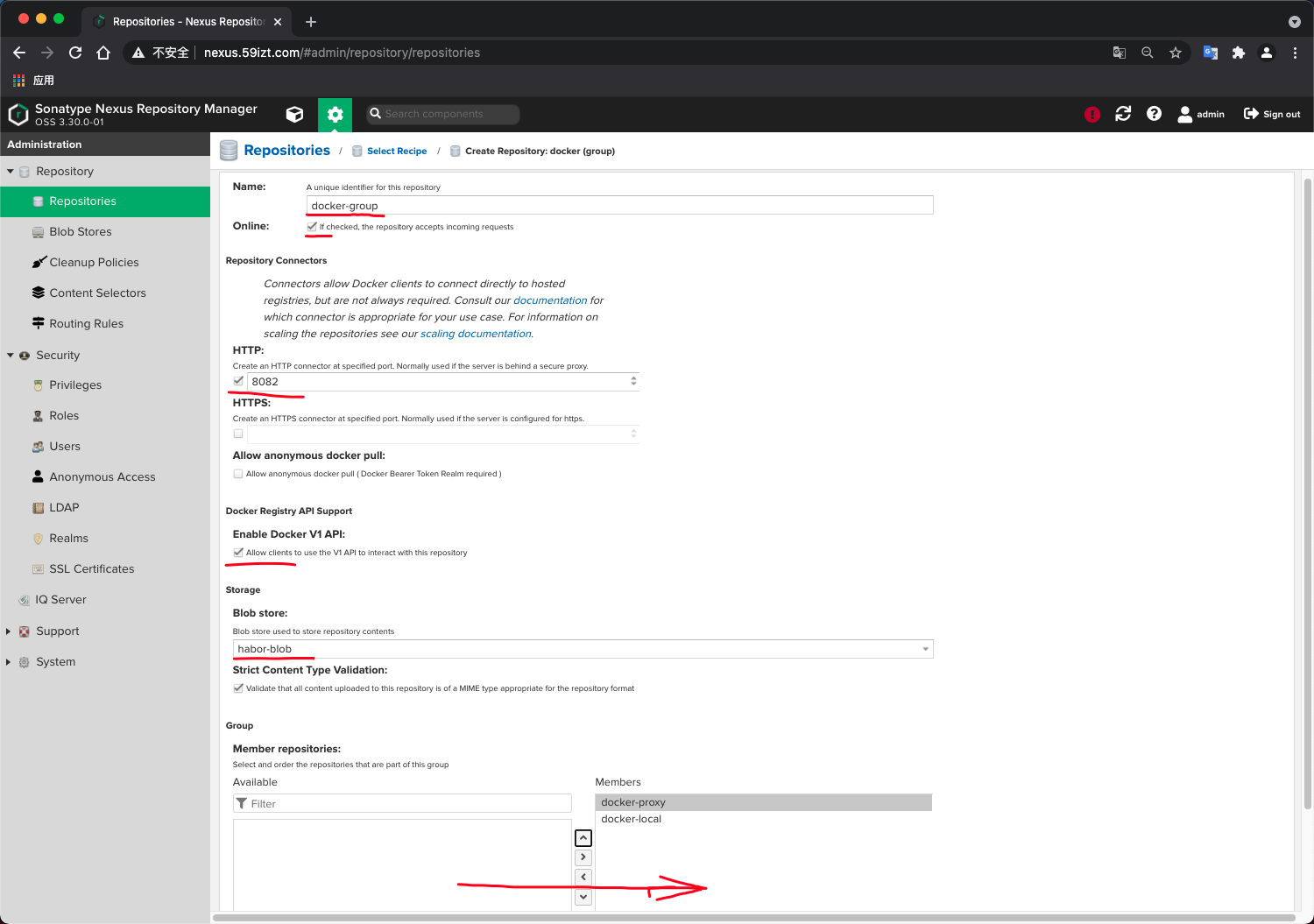
Task: Click the documentation link
Action: 550,300
